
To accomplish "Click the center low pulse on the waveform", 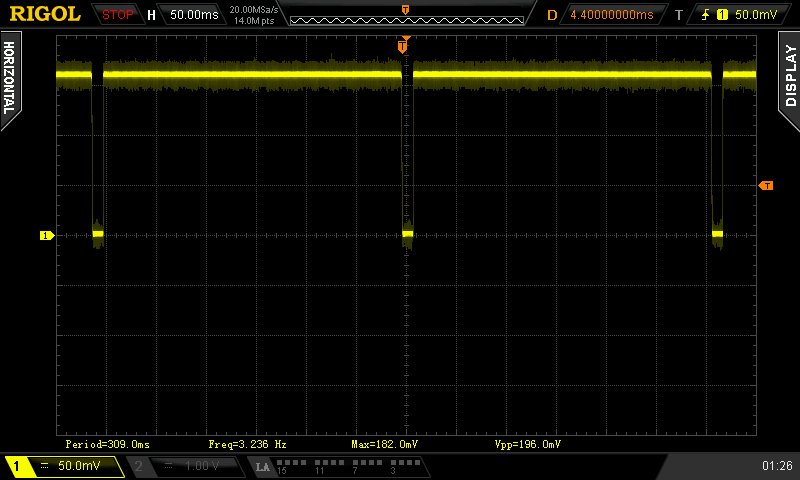I will [x=407, y=234].
